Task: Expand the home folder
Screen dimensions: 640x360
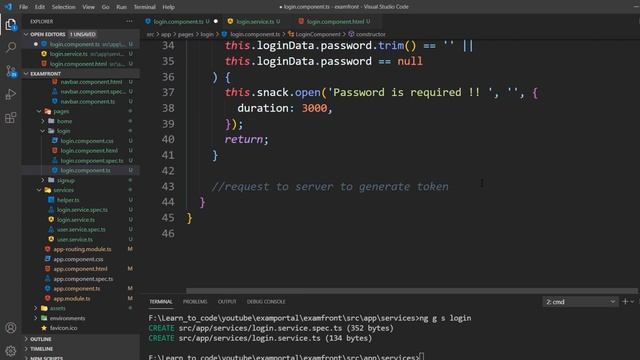Action: tap(43, 121)
